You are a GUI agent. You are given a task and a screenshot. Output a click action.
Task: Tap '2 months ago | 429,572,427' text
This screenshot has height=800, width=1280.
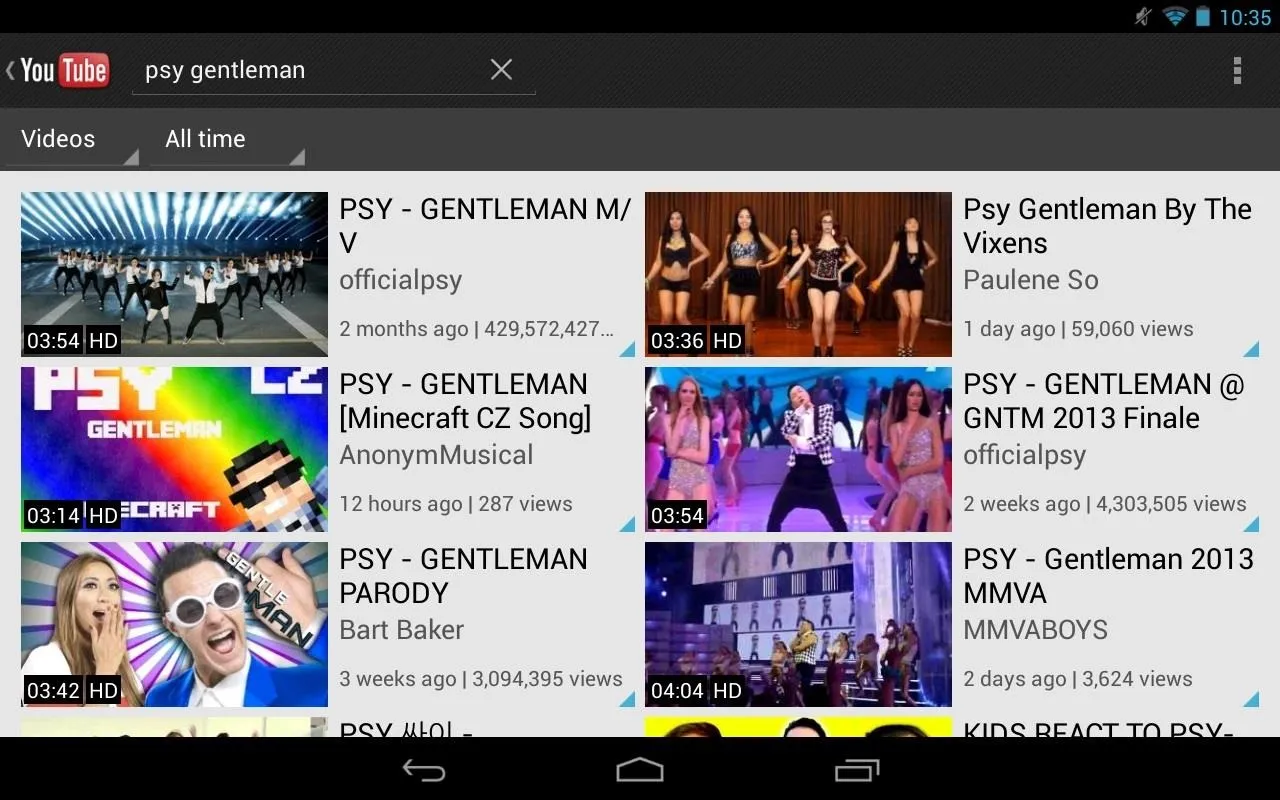(x=476, y=329)
